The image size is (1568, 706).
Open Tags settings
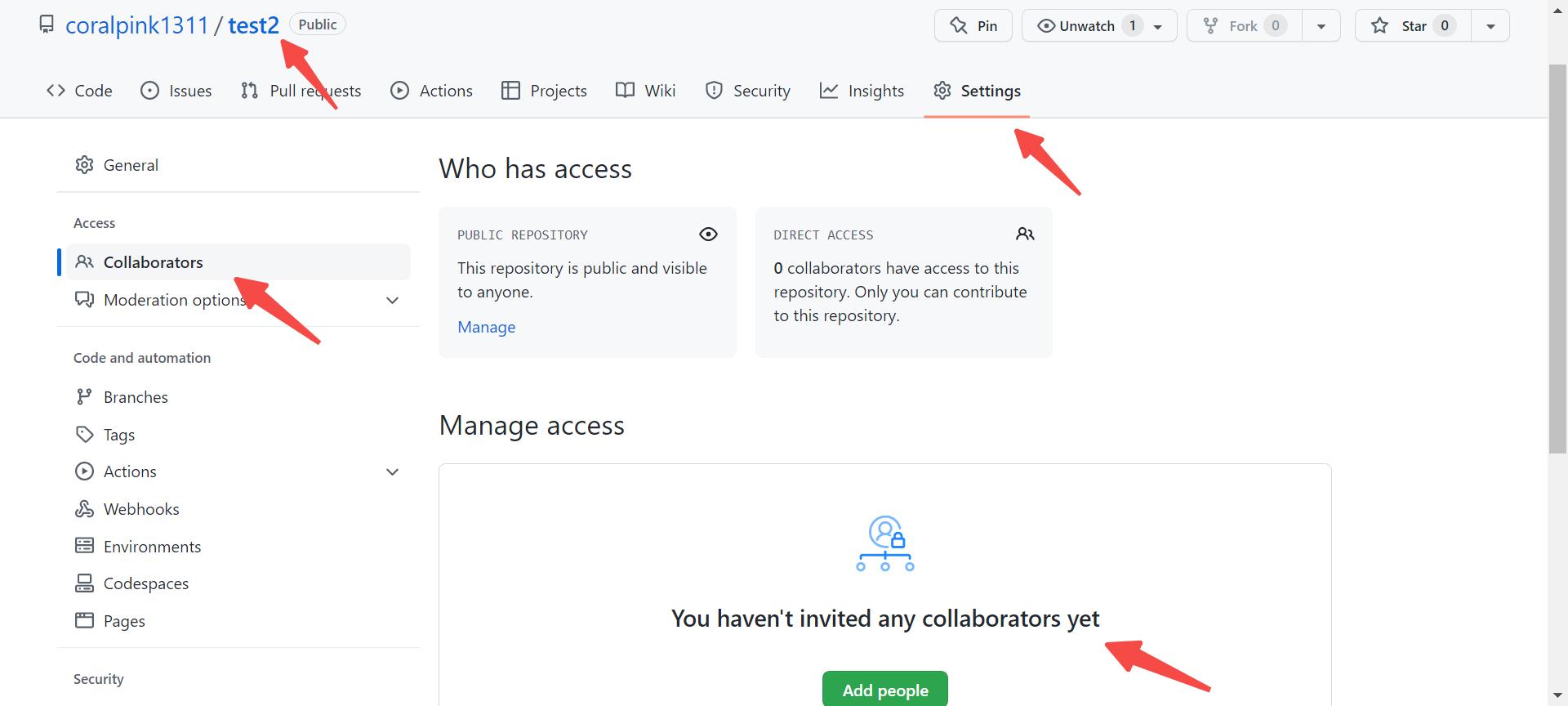[238, 435]
